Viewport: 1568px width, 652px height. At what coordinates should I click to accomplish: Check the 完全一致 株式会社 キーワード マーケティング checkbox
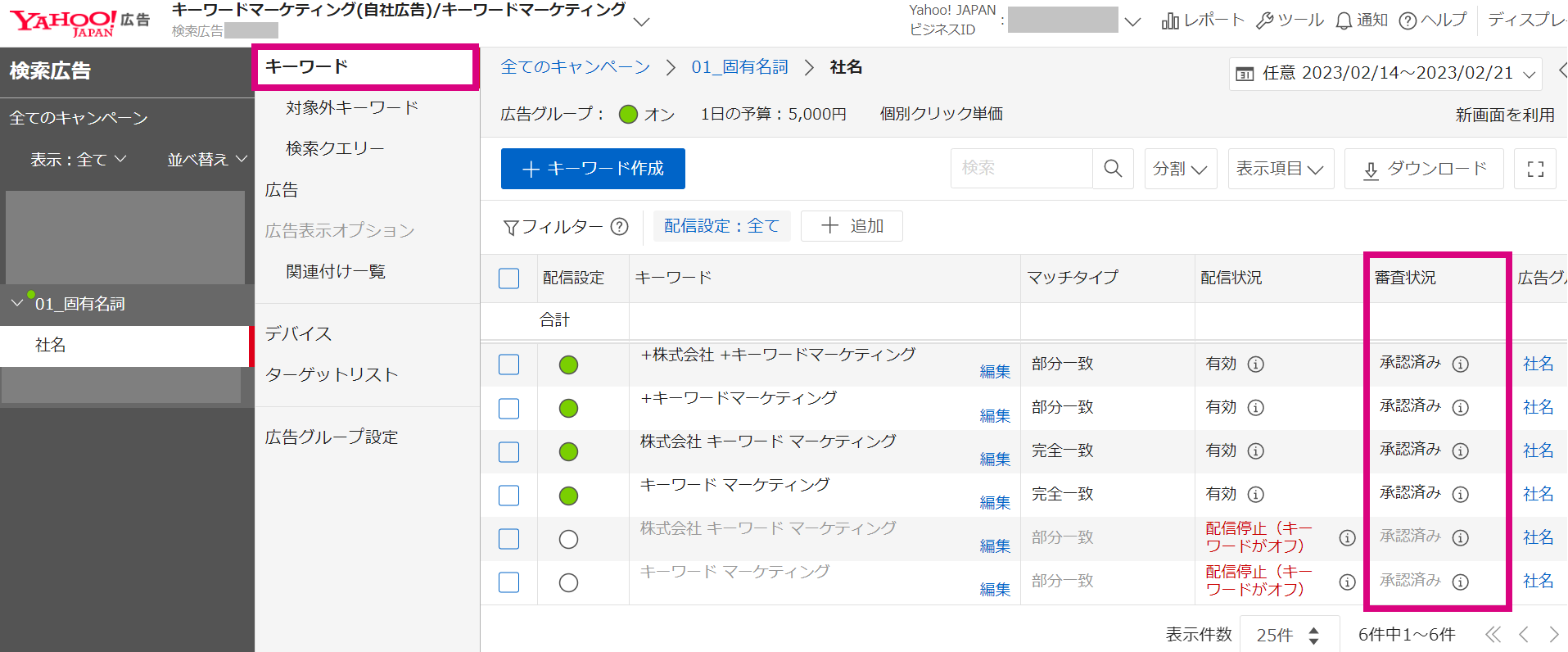pos(509,451)
